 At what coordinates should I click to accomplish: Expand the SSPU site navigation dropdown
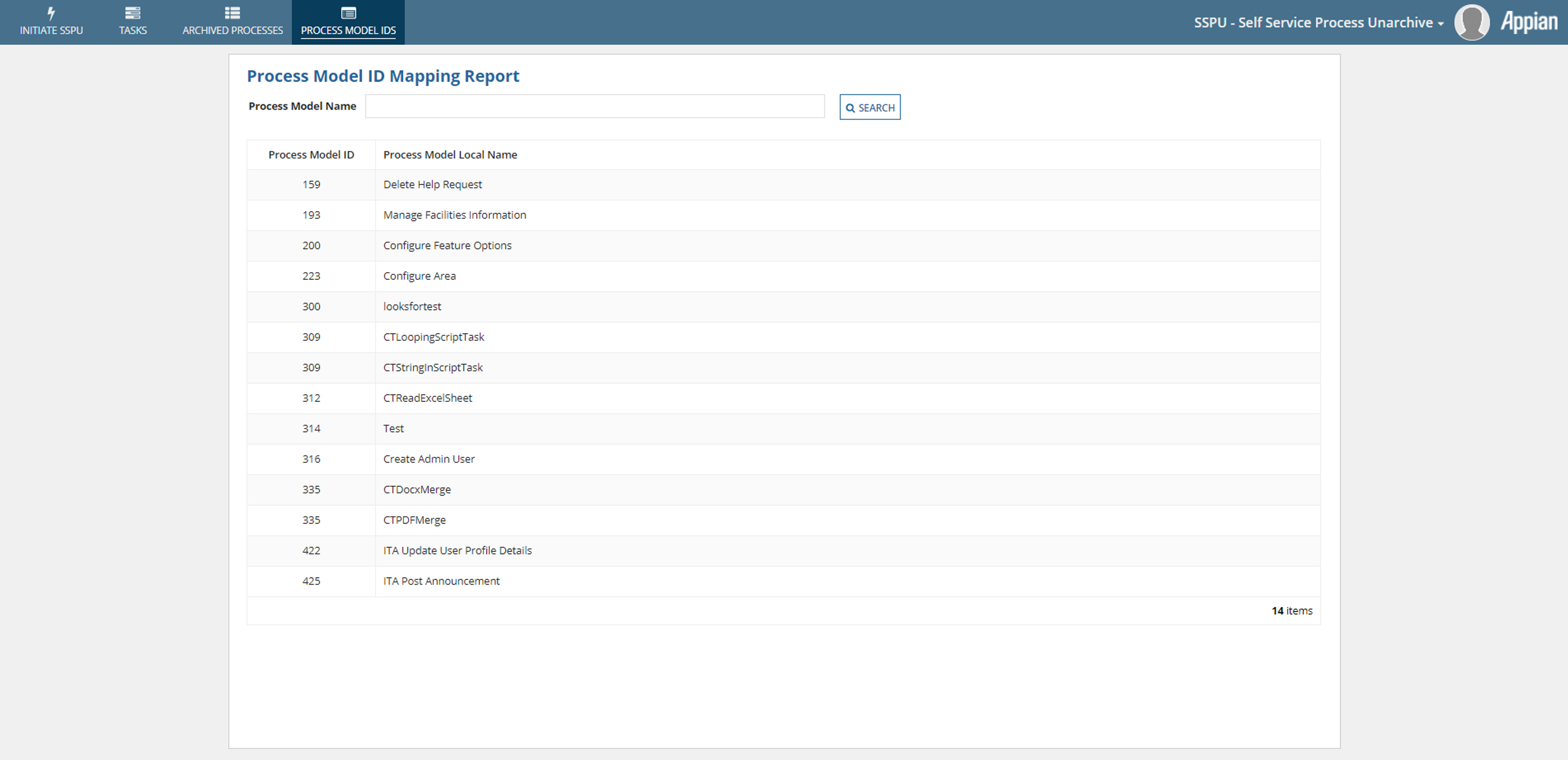click(1319, 22)
